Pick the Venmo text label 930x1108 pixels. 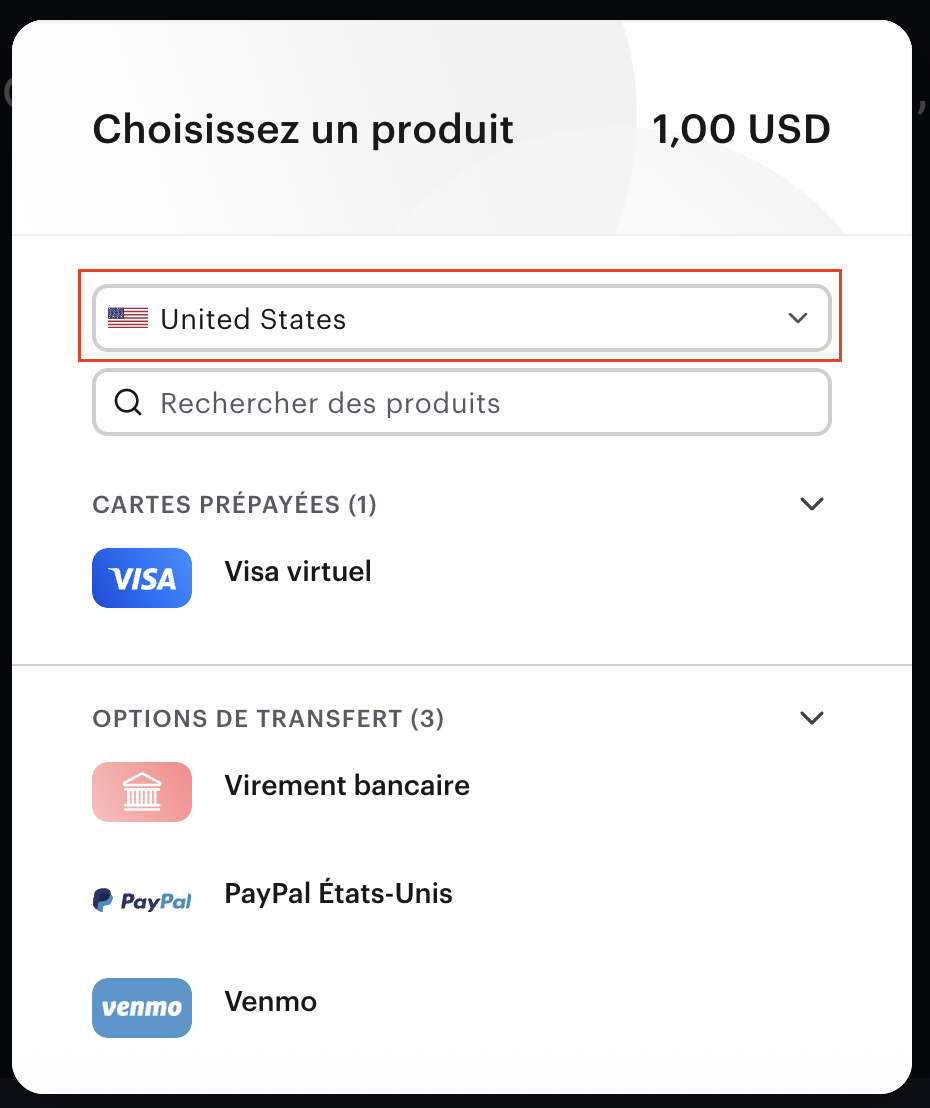270,1002
